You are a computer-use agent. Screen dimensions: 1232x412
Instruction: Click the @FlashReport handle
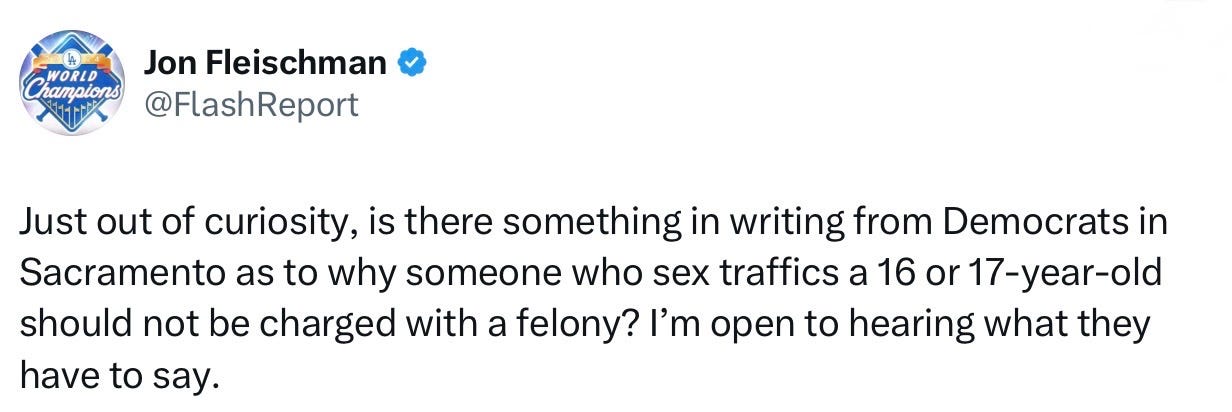pyautogui.click(x=251, y=103)
